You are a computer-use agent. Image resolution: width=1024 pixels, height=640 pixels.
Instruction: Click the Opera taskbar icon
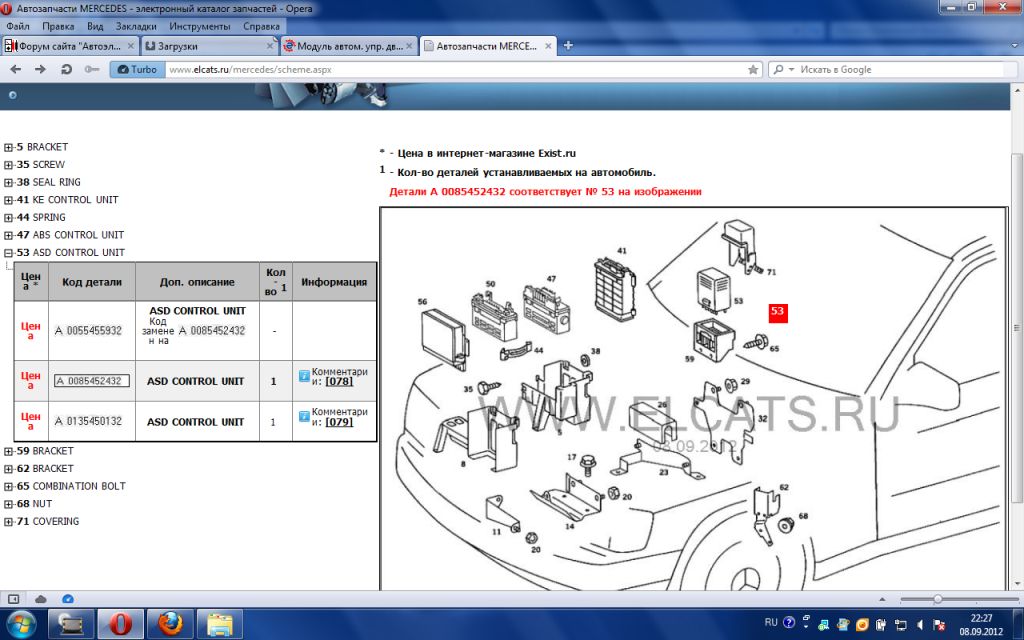121,624
